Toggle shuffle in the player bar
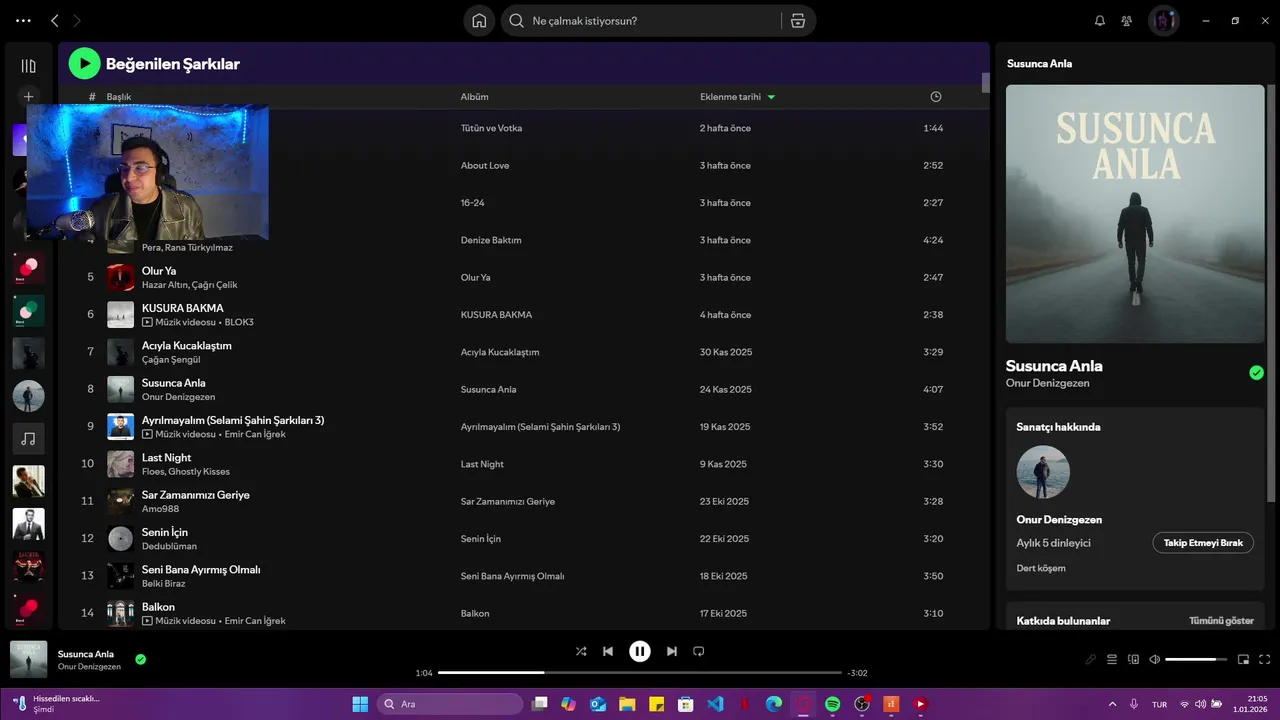The image size is (1280, 720). point(581,651)
